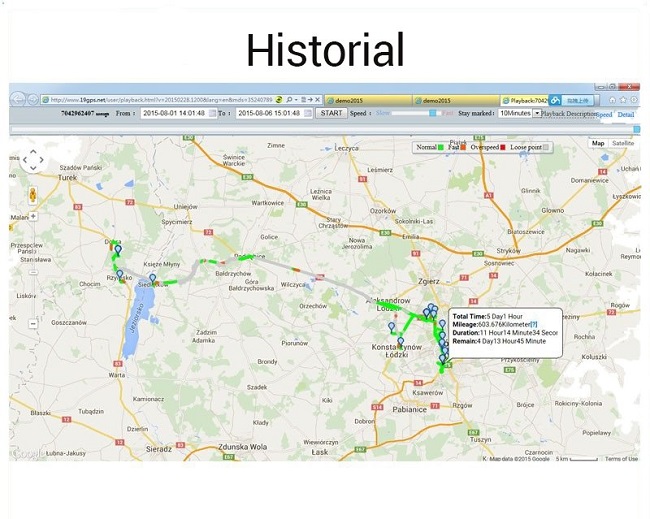Open the map Terms of Use link

621,459
